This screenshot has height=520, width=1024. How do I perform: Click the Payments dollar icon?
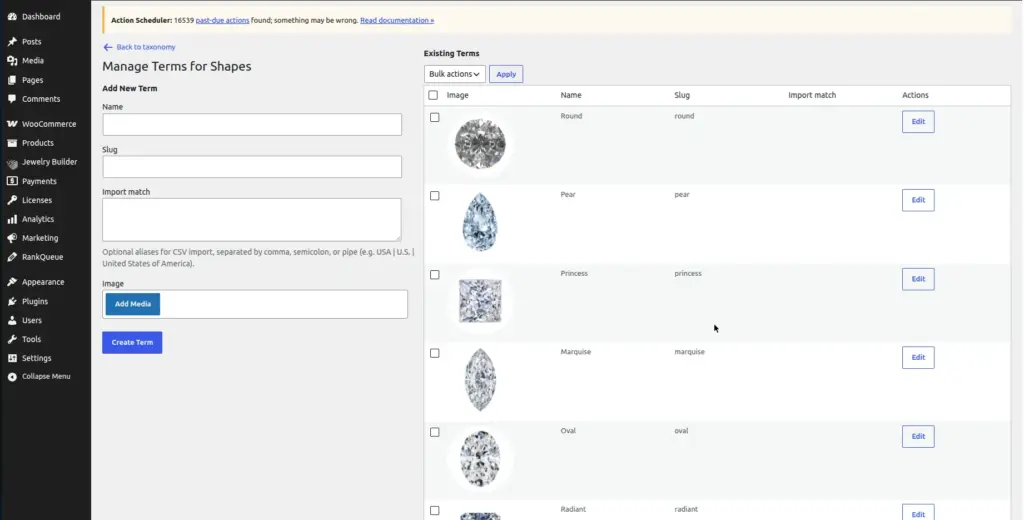click(x=12, y=181)
